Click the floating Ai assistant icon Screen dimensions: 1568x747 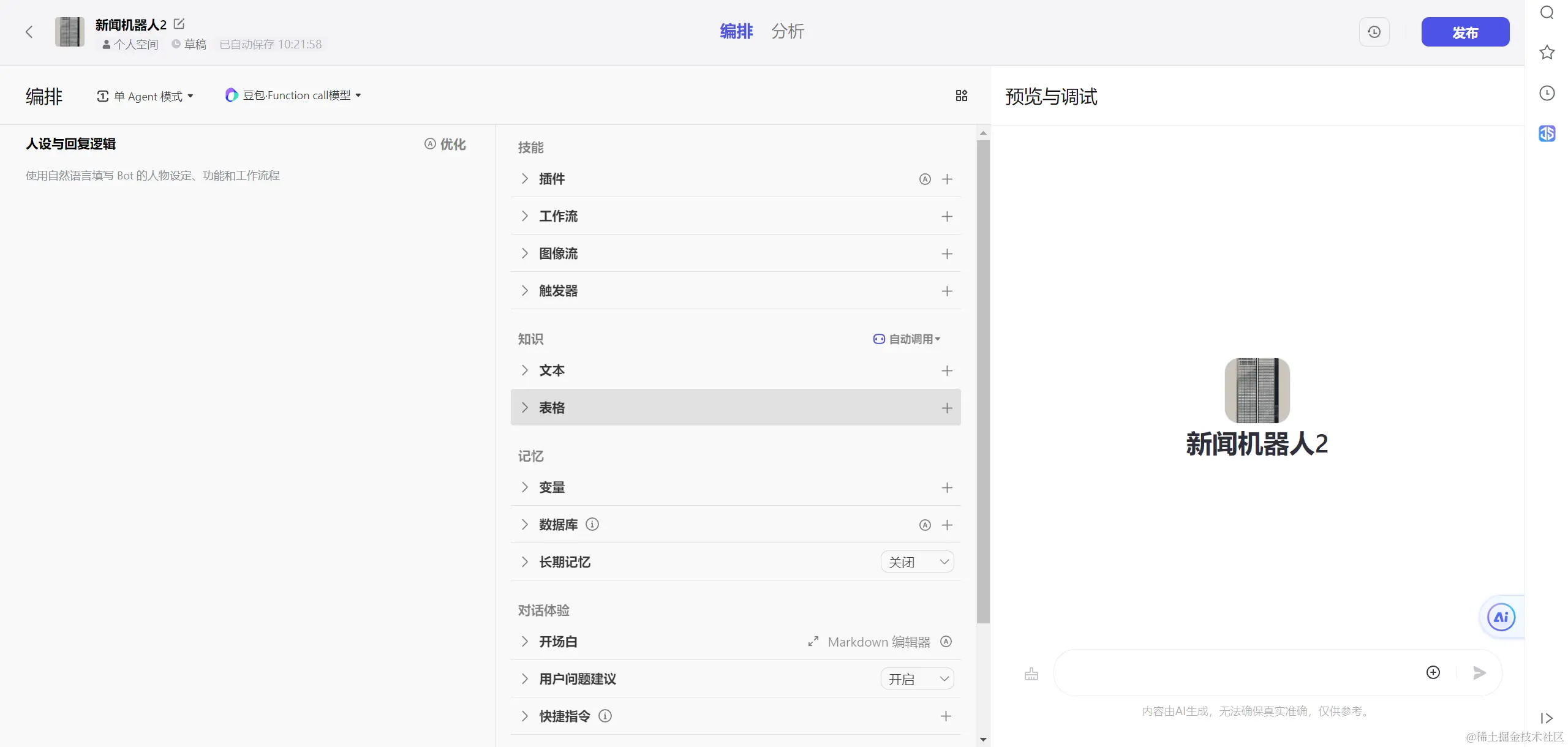pos(1501,617)
